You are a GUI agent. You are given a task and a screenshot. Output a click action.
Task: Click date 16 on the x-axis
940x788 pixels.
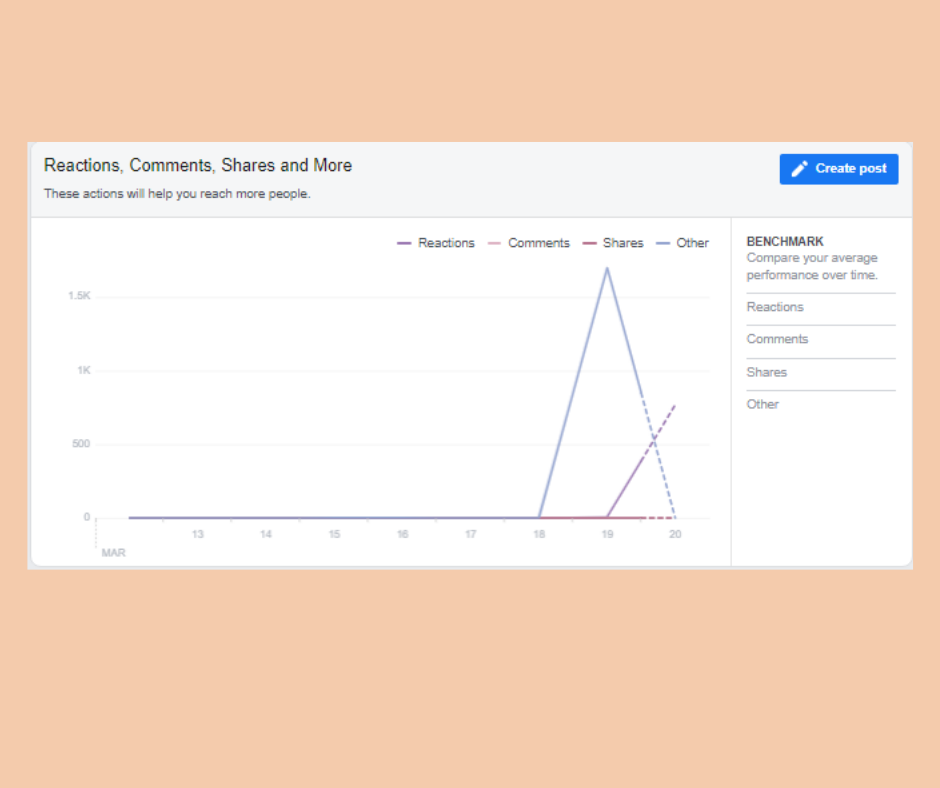tap(402, 535)
